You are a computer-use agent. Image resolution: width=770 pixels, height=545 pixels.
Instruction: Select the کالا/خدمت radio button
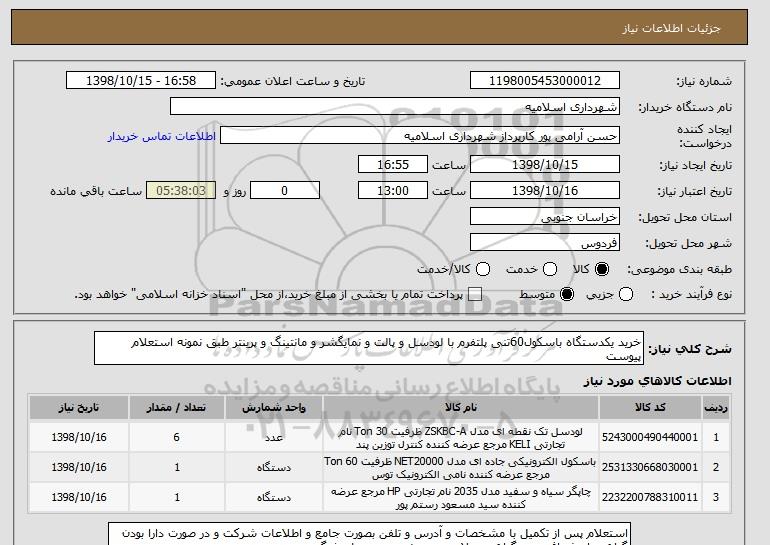[x=483, y=269]
